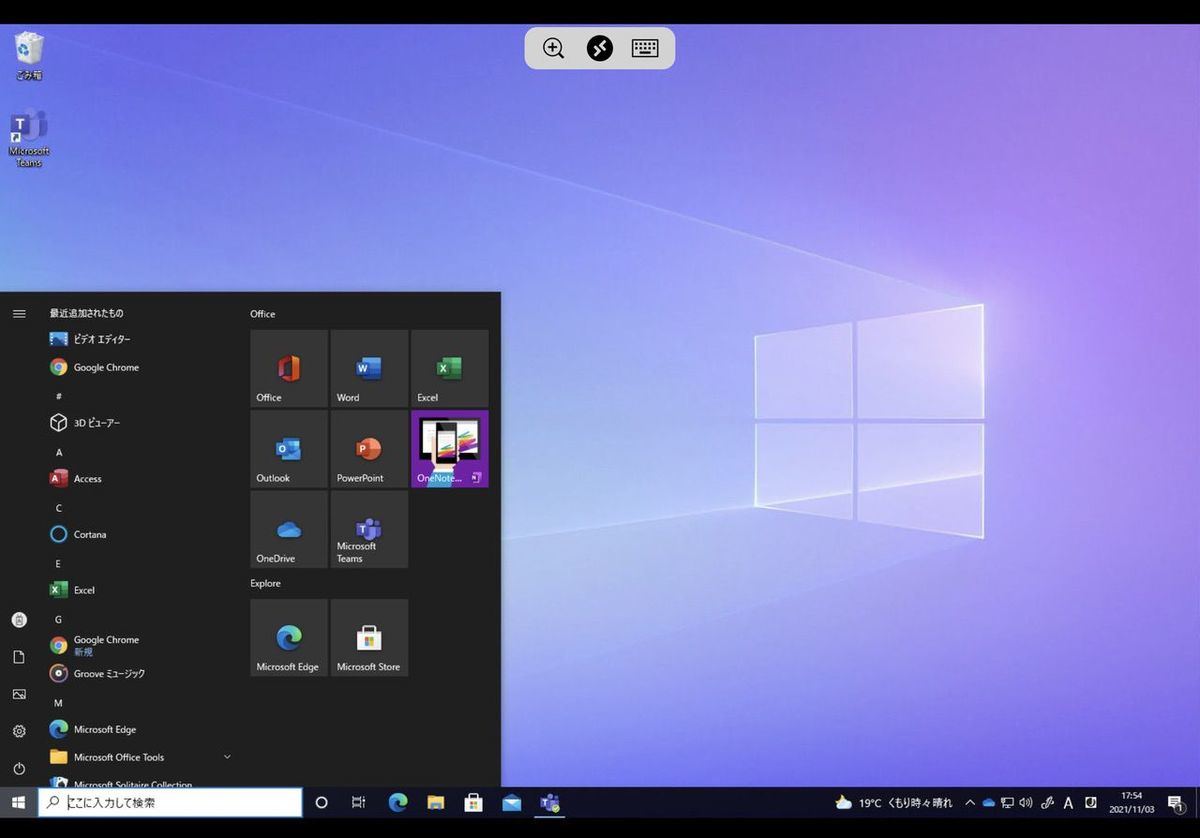Screen dimensions: 1200x838
Task: Select the Microsoft Teams desktop shortcut
Action: [x=29, y=138]
